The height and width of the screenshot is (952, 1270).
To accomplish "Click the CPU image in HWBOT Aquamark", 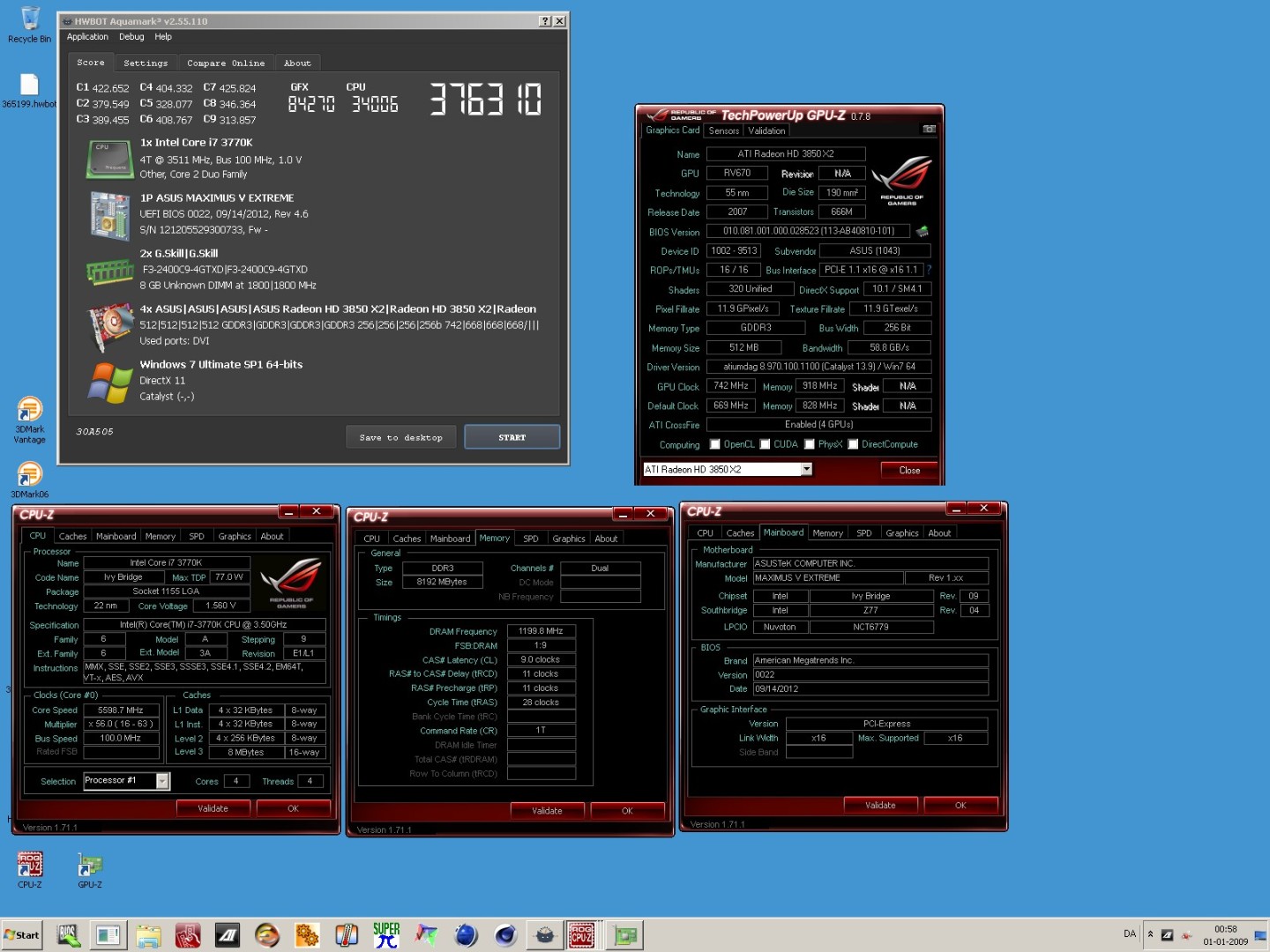I will tap(109, 159).
